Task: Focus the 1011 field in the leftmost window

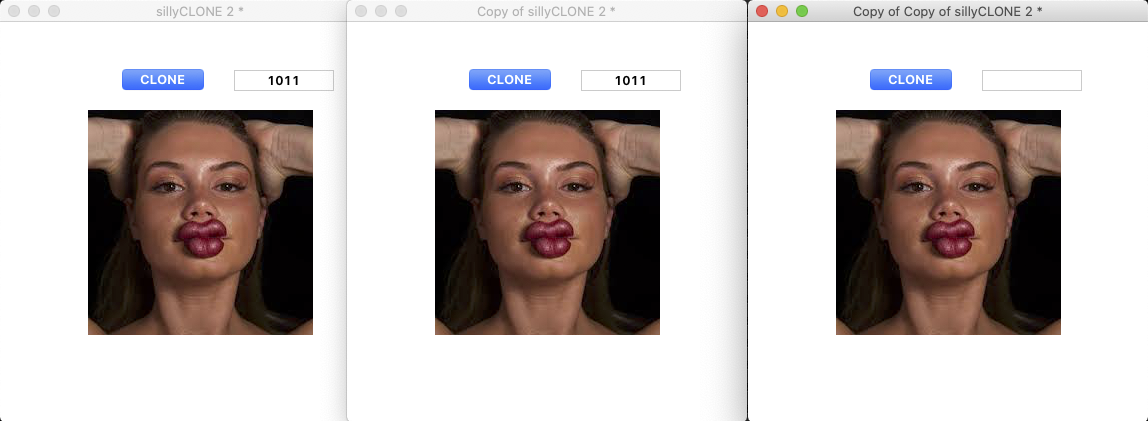Action: click(x=283, y=81)
